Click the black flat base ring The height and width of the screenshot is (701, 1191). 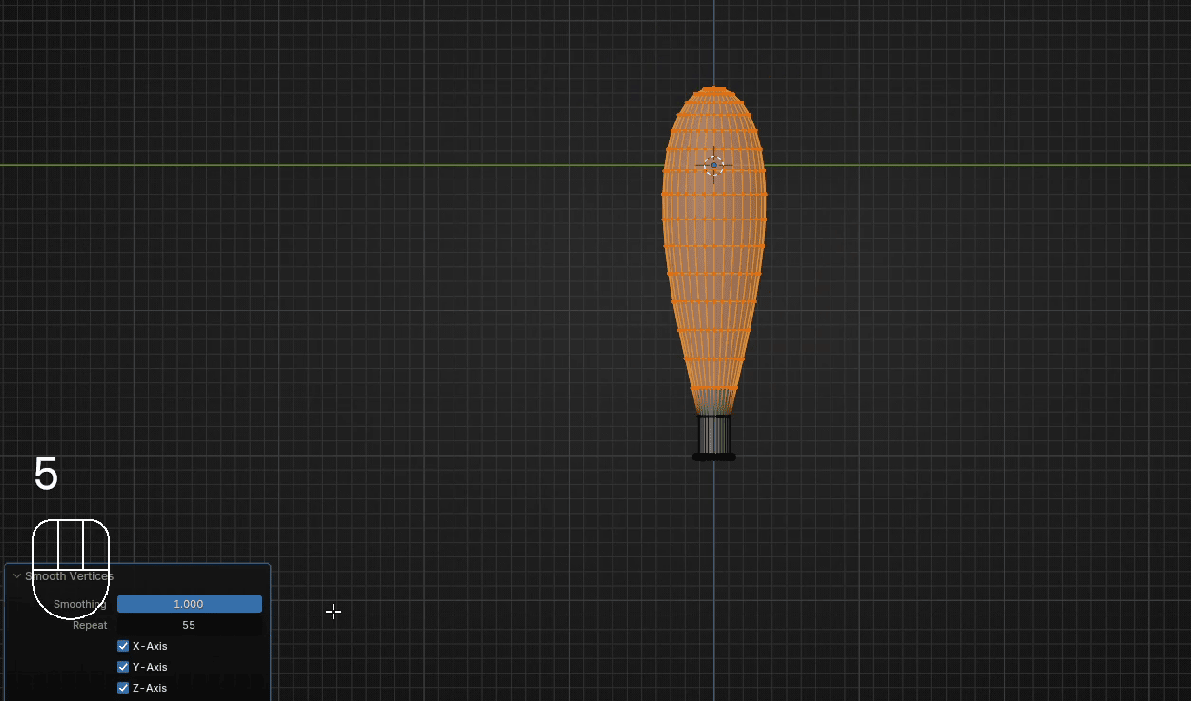(x=714, y=457)
